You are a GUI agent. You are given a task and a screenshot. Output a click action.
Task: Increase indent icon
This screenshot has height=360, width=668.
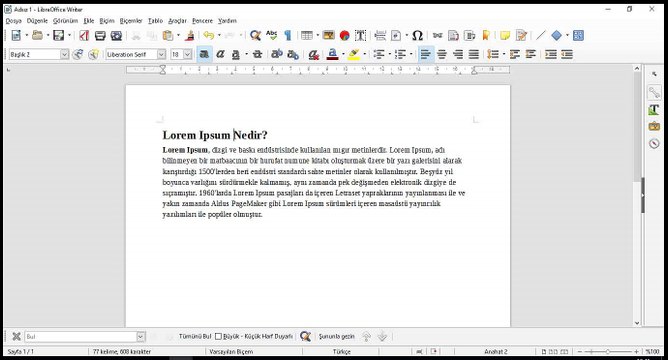click(x=551, y=55)
